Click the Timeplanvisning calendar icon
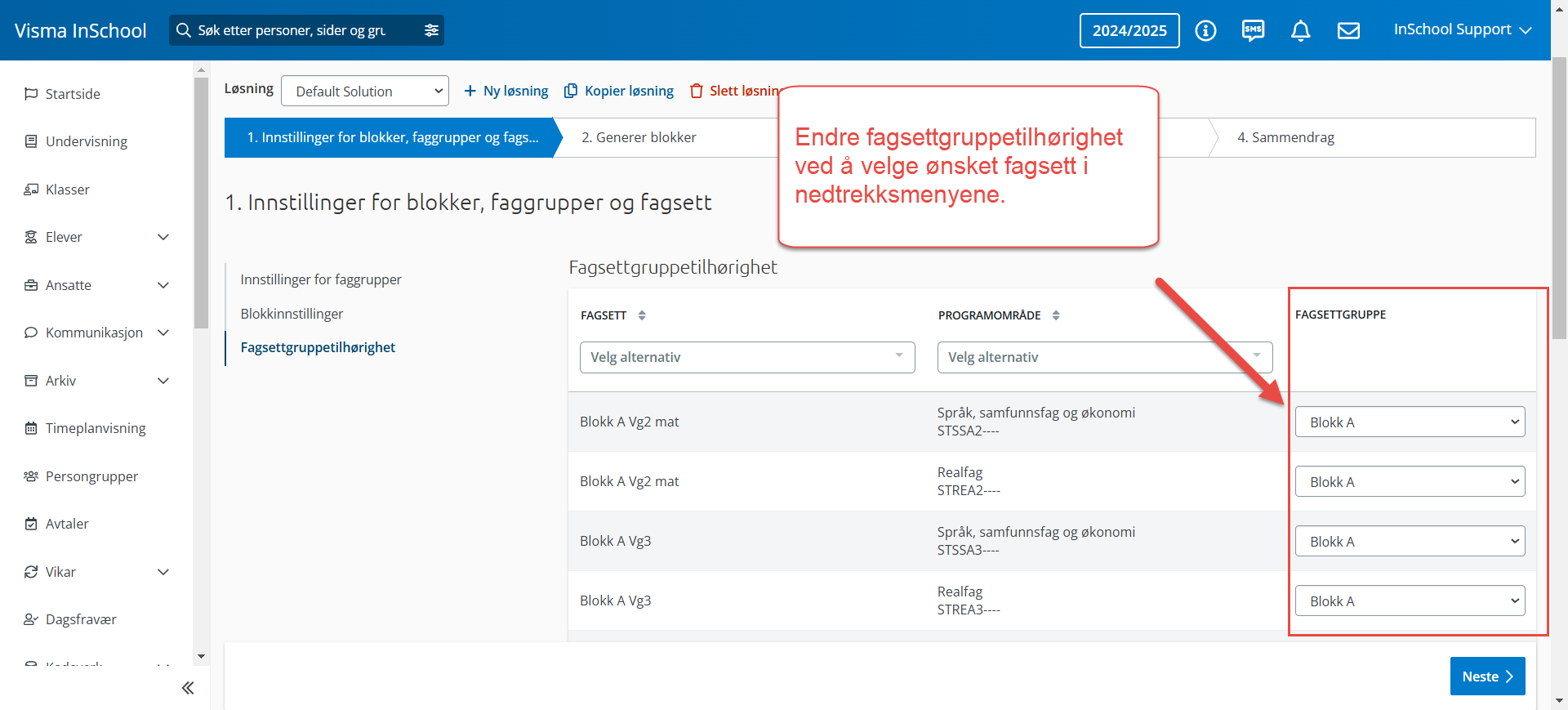This screenshot has width=1568, height=710. pyautogui.click(x=31, y=428)
